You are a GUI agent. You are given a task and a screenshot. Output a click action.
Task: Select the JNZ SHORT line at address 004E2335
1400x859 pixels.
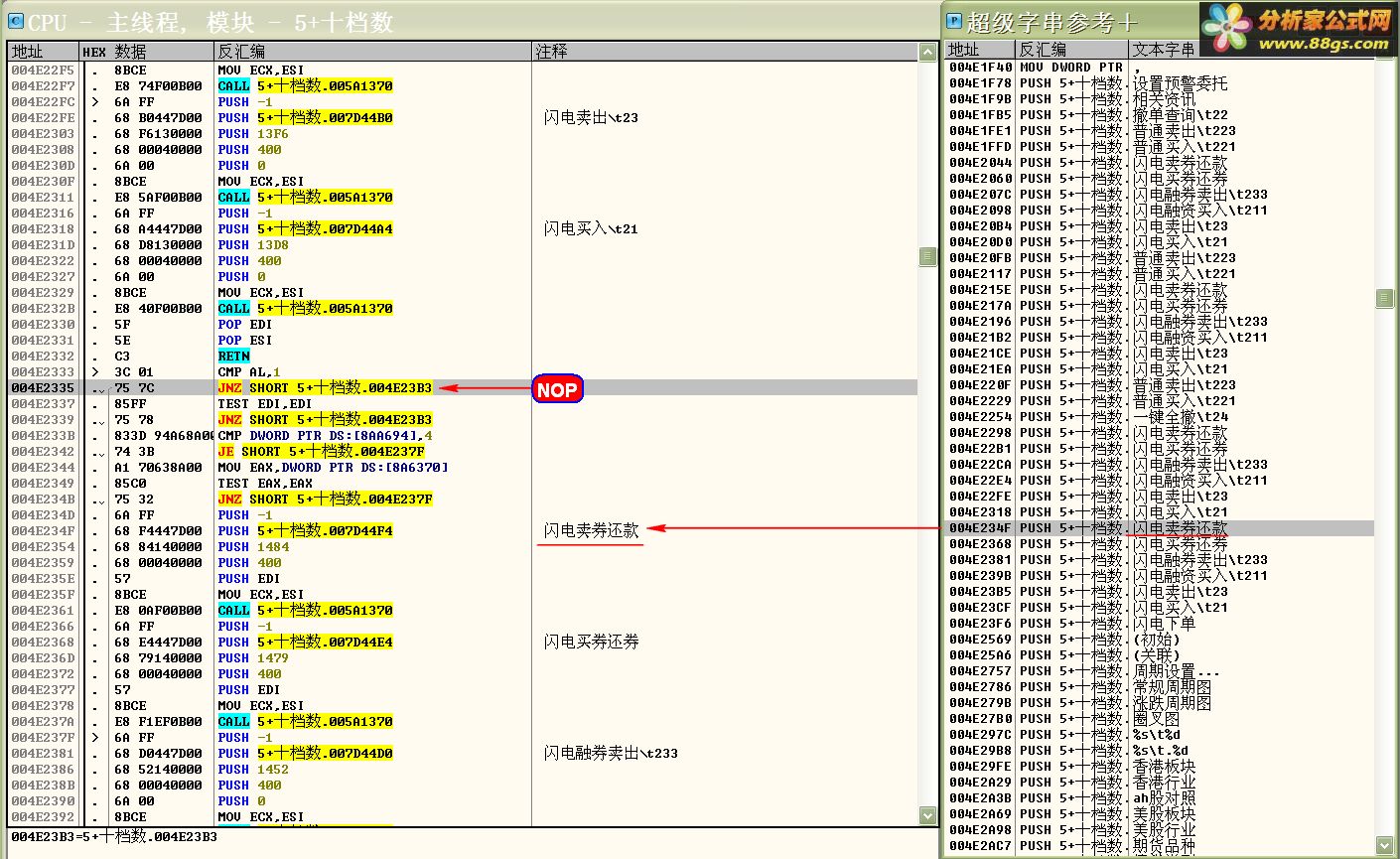coord(463,387)
